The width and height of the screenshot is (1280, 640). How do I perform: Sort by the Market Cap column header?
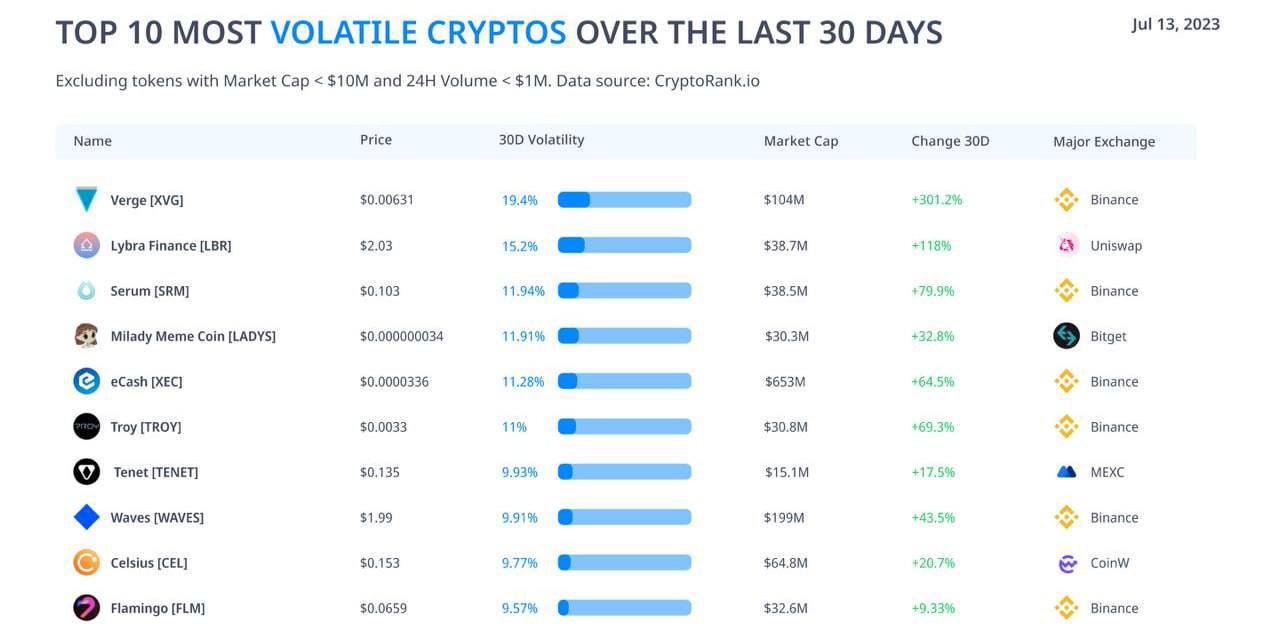[x=801, y=141]
